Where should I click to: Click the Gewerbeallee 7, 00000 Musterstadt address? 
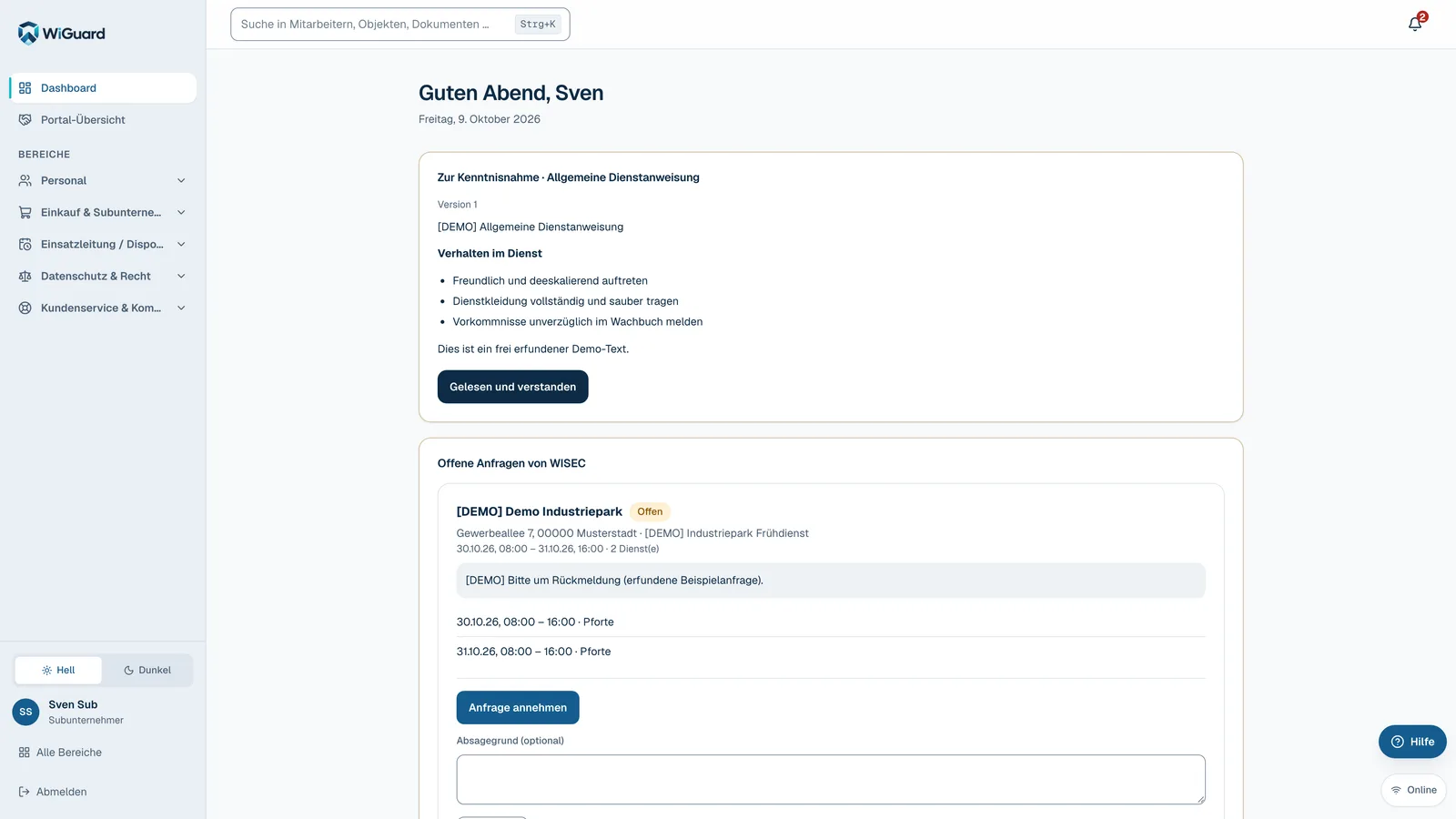(x=547, y=533)
